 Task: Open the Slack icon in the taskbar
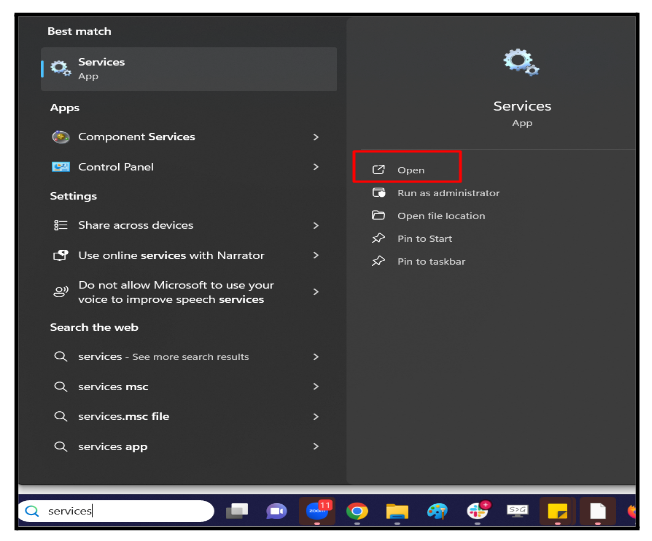(x=477, y=511)
